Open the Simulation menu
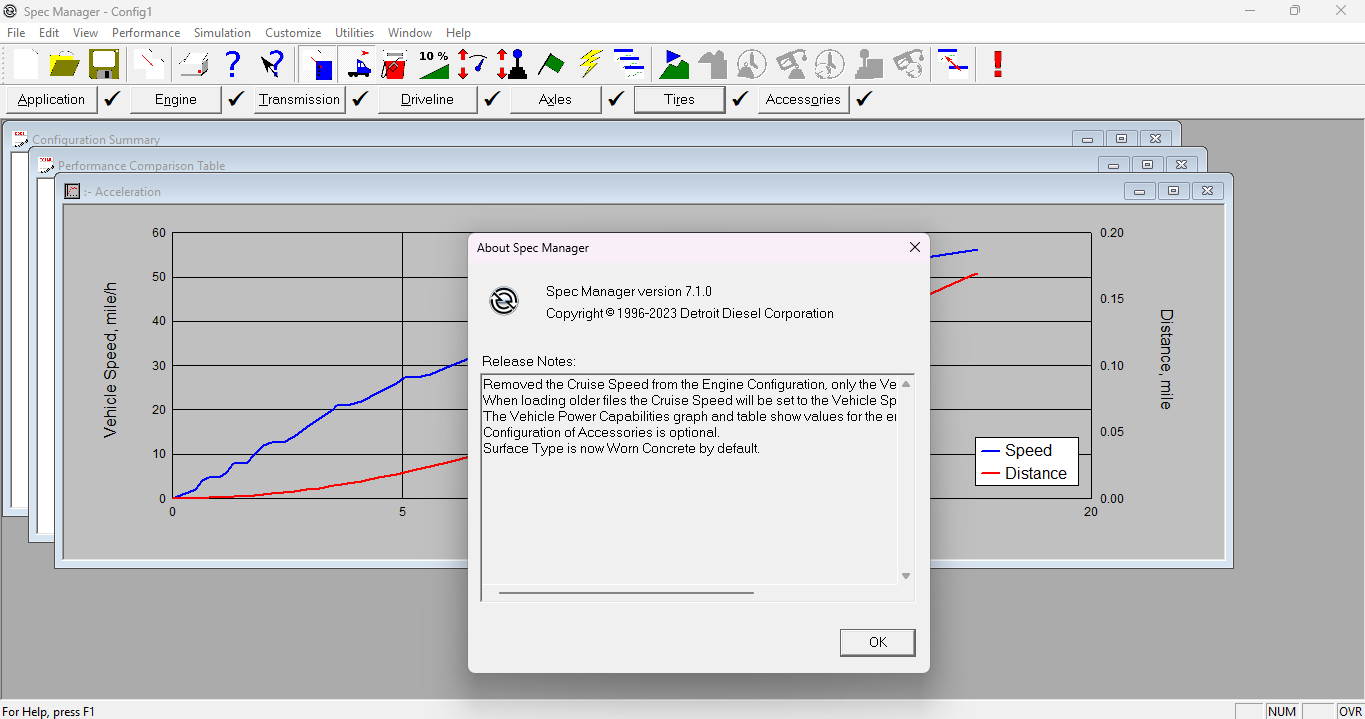 pyautogui.click(x=222, y=33)
